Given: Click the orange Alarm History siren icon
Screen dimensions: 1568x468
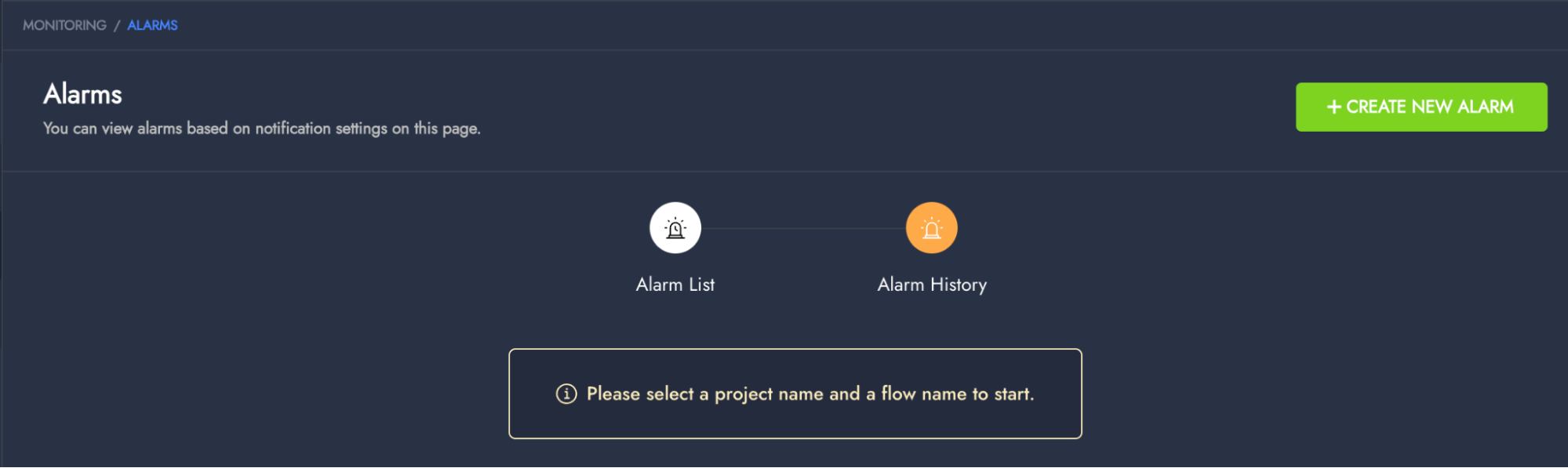Looking at the screenshot, I should 931,228.
